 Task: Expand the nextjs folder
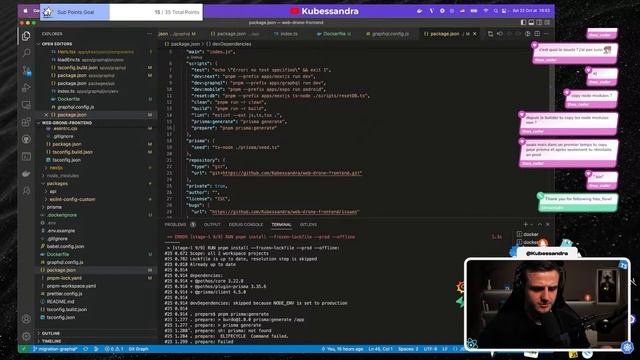56,168
